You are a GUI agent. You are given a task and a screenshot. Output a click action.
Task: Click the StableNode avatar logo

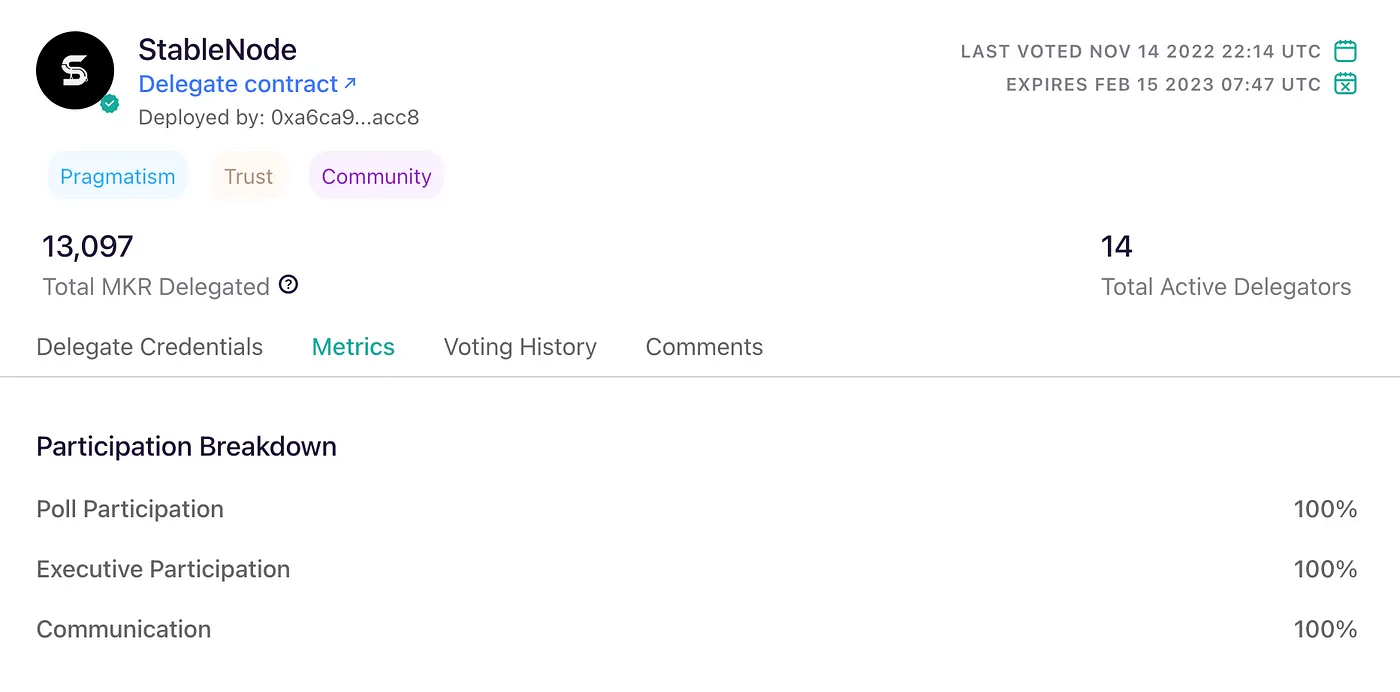pyautogui.click(x=75, y=70)
